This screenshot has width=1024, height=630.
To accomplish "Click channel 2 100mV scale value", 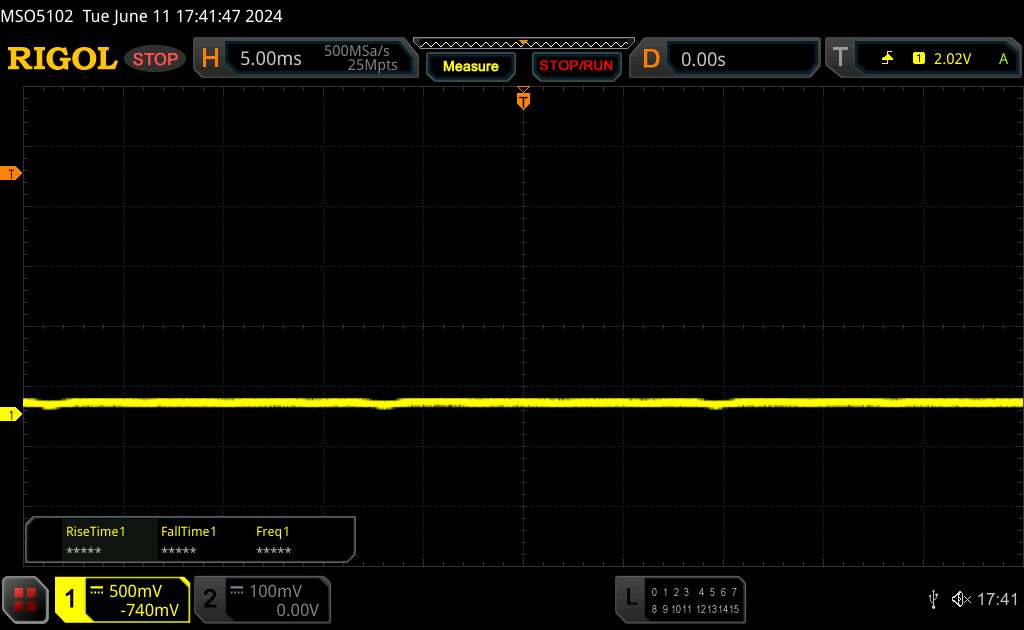I will click(276, 591).
